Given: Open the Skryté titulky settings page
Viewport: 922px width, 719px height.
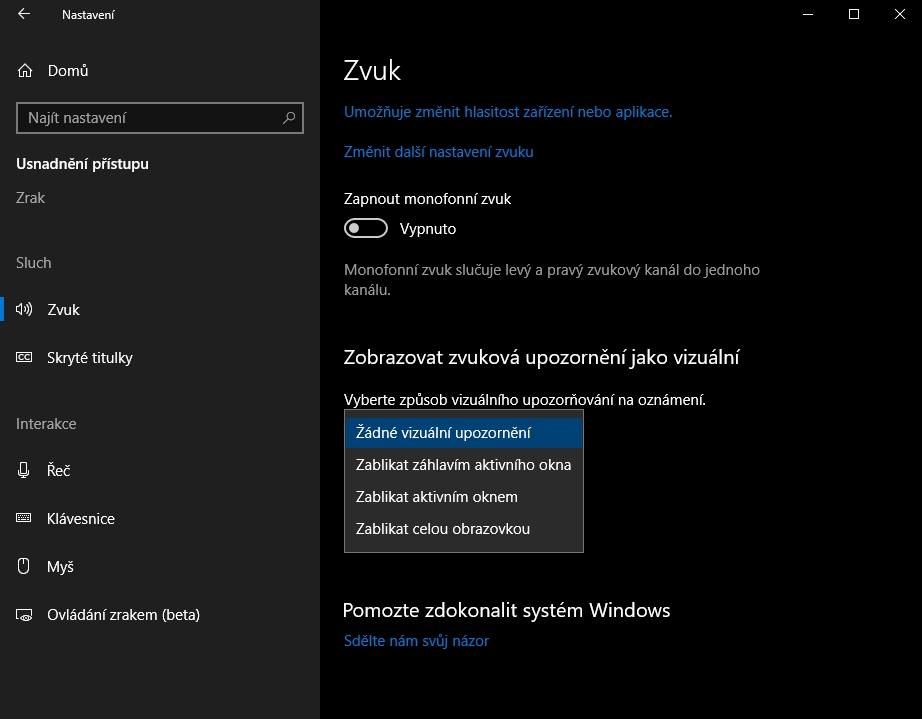Looking at the screenshot, I should pos(90,358).
